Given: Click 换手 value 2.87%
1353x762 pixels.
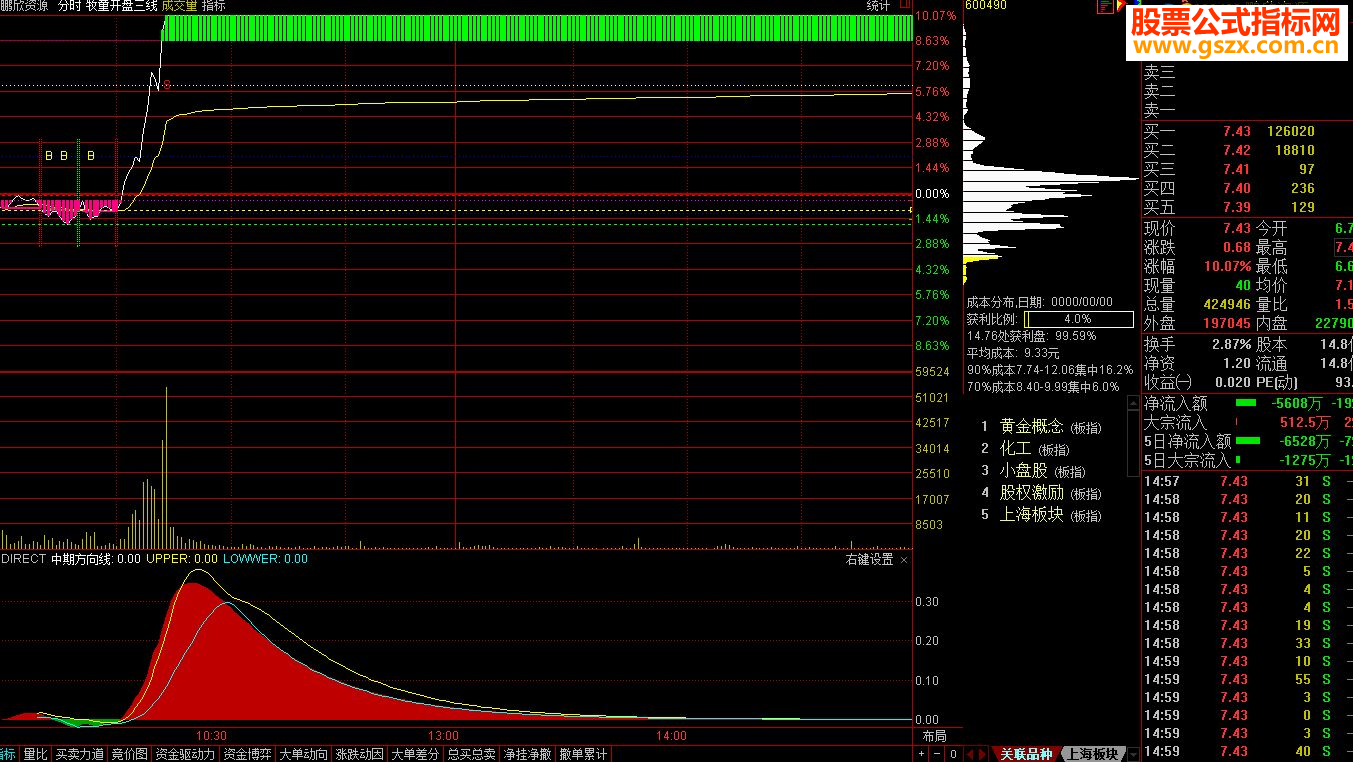Looking at the screenshot, I should coord(1231,344).
